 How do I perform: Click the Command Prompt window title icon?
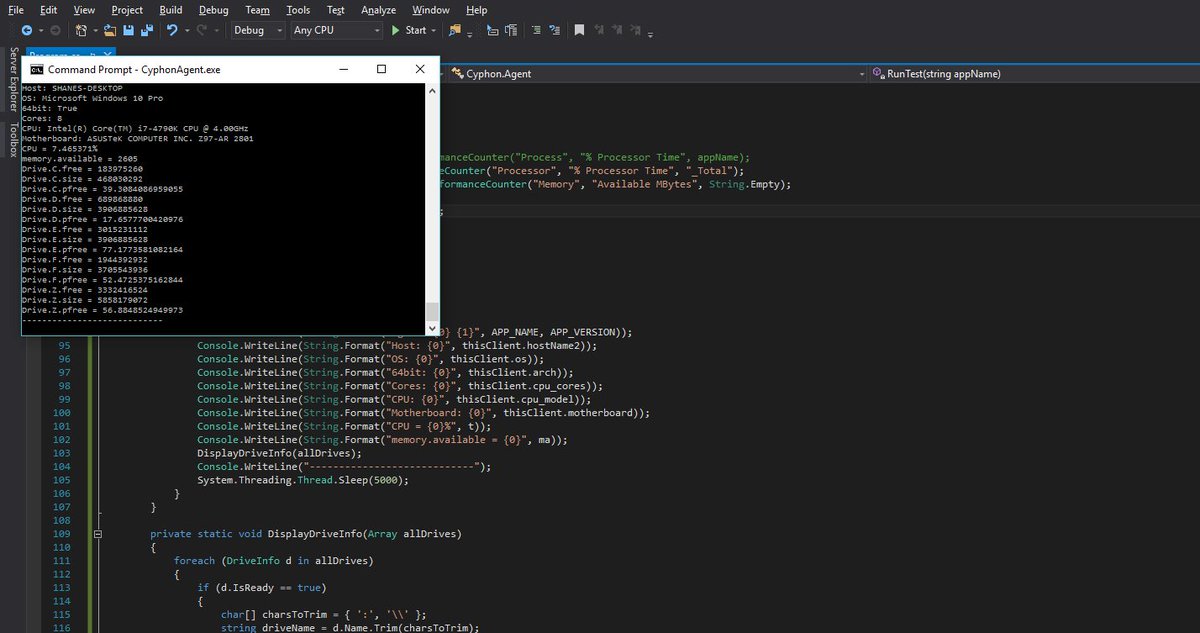(36, 70)
